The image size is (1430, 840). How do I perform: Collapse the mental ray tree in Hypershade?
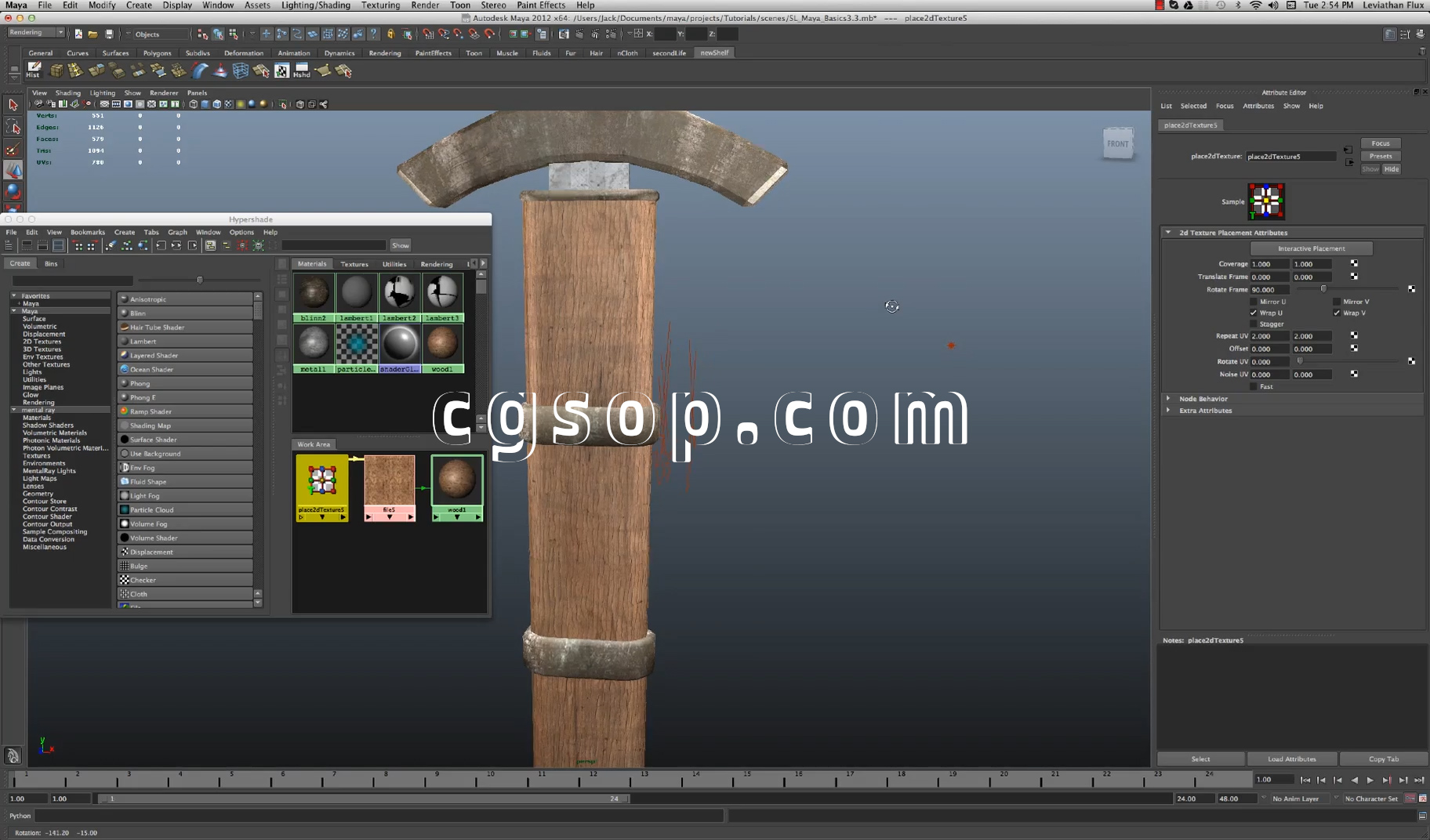(x=14, y=410)
